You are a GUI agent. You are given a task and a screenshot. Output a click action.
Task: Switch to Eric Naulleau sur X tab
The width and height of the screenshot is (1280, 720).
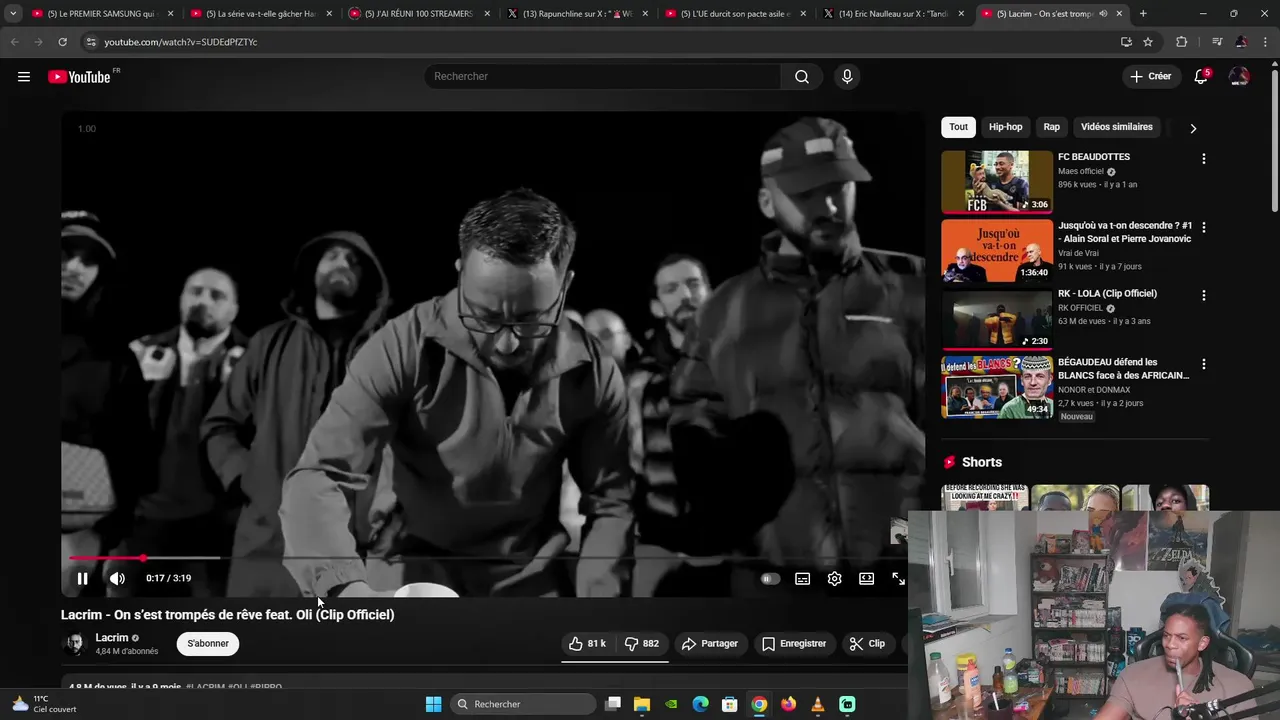pyautogui.click(x=894, y=14)
